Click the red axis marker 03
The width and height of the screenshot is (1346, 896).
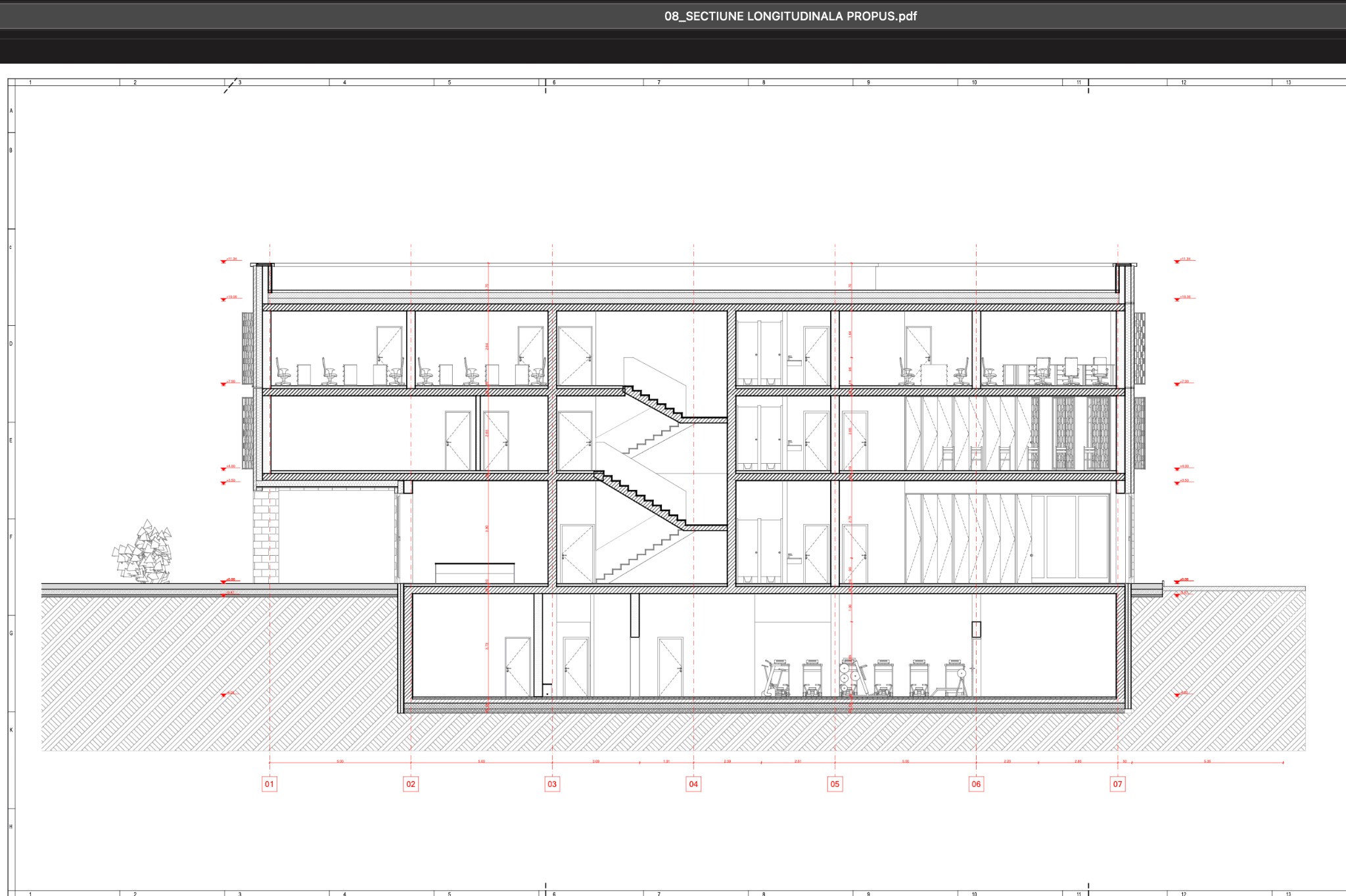tap(552, 784)
